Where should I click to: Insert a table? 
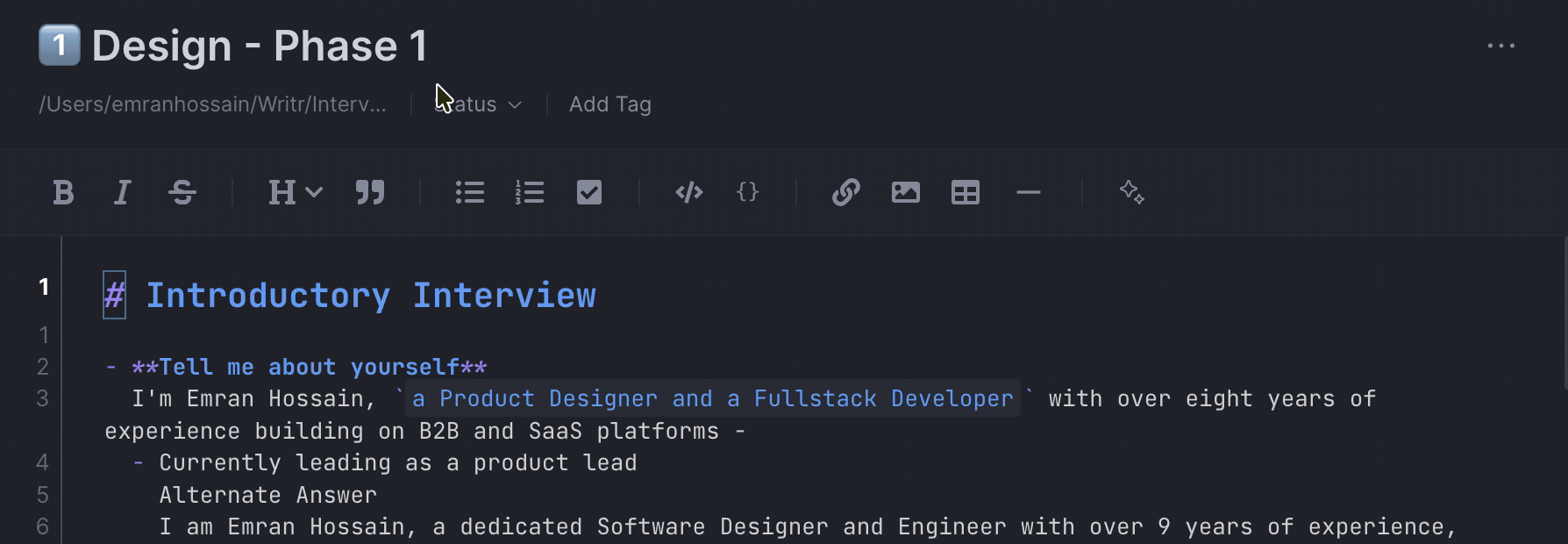[x=966, y=192]
